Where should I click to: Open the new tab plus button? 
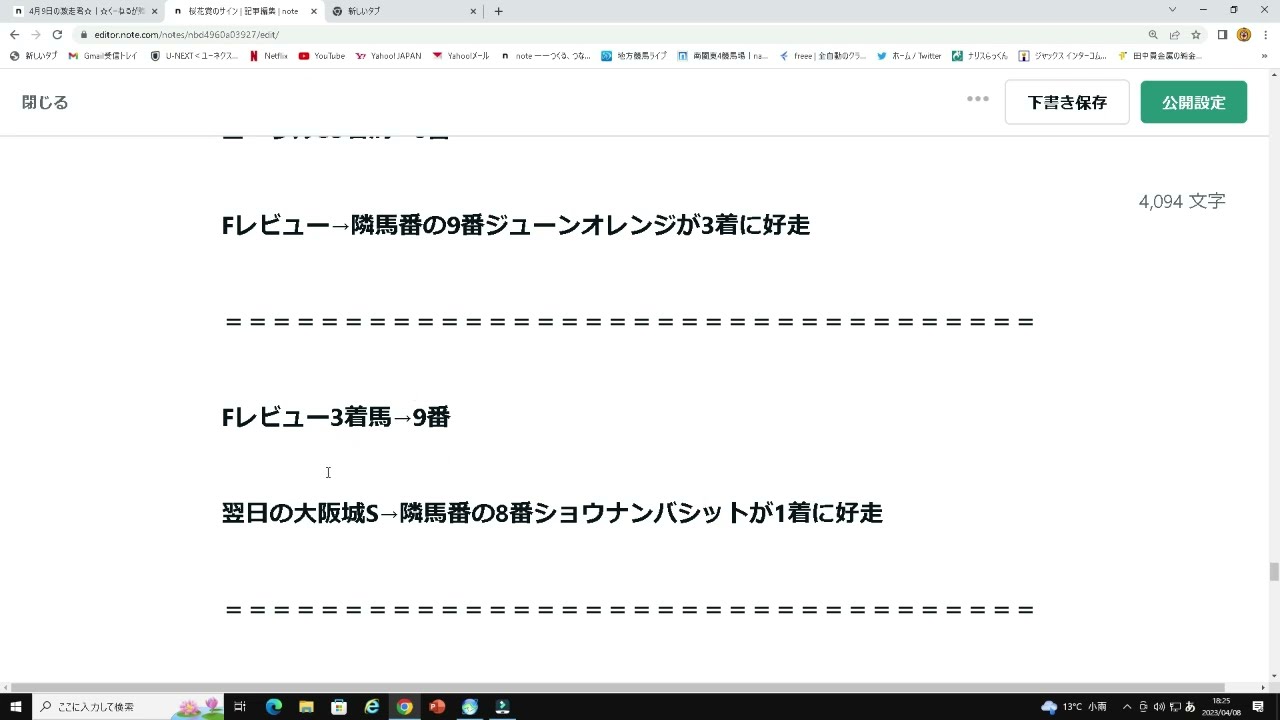499,11
